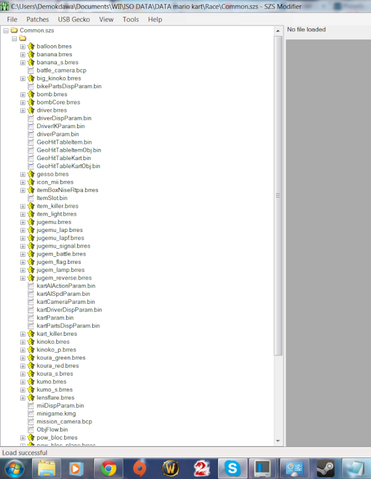Open the USB Gecko menu
The image size is (371, 479).
pos(74,19)
